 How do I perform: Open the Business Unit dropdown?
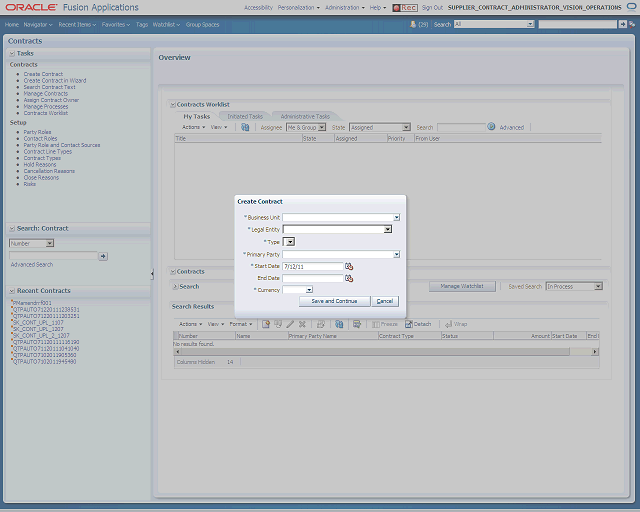click(x=396, y=218)
